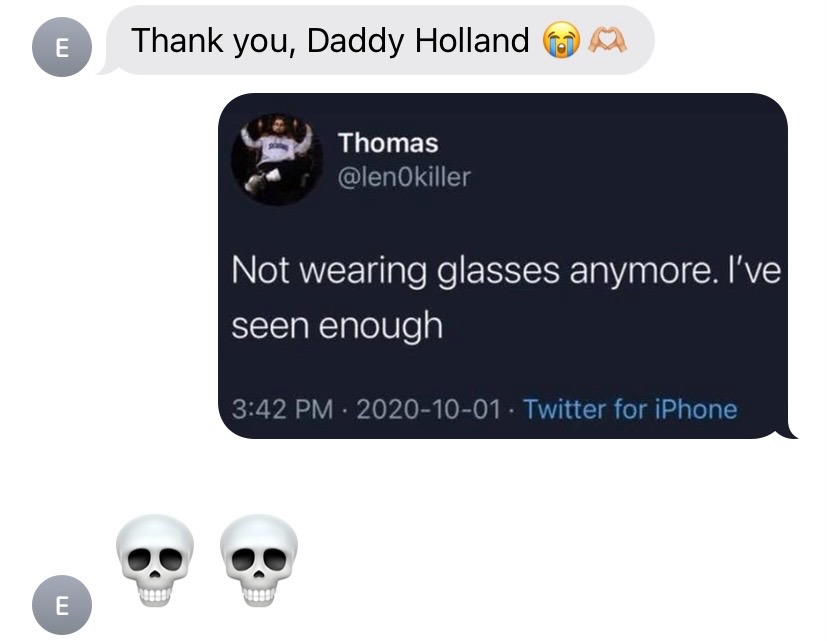Image resolution: width=827 pixels, height=641 pixels.
Task: Click the words Thank you in the gray bubble
Action: (209, 41)
